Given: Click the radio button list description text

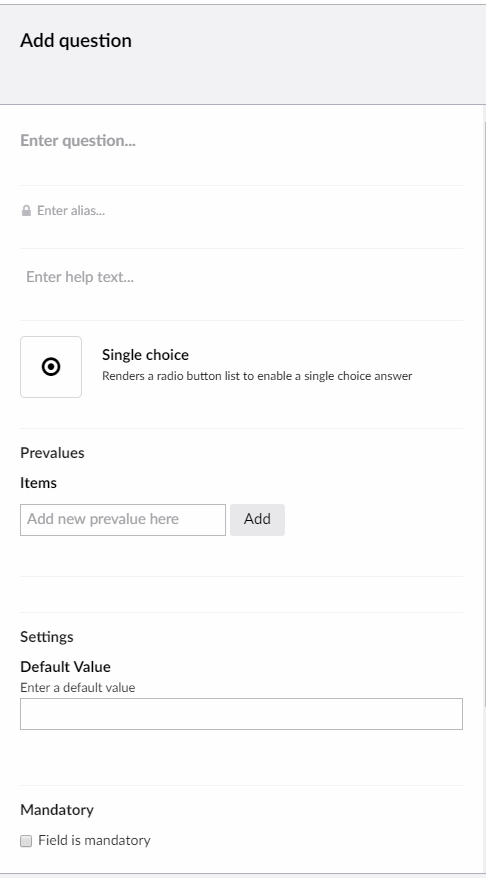Looking at the screenshot, I should pos(257,376).
